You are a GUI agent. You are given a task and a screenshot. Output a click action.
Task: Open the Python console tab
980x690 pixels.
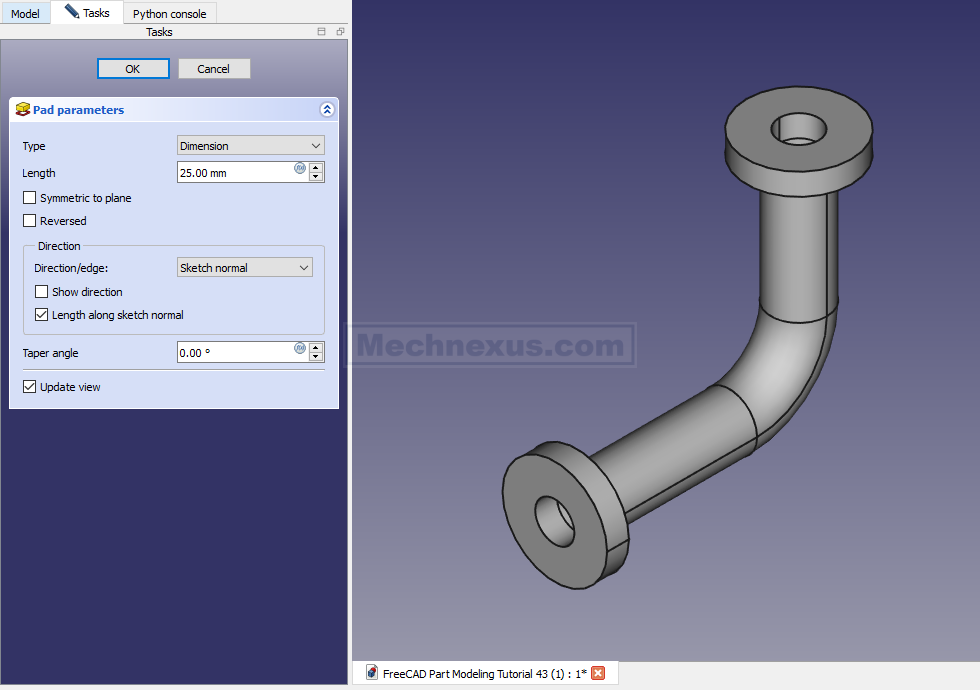[x=169, y=13]
